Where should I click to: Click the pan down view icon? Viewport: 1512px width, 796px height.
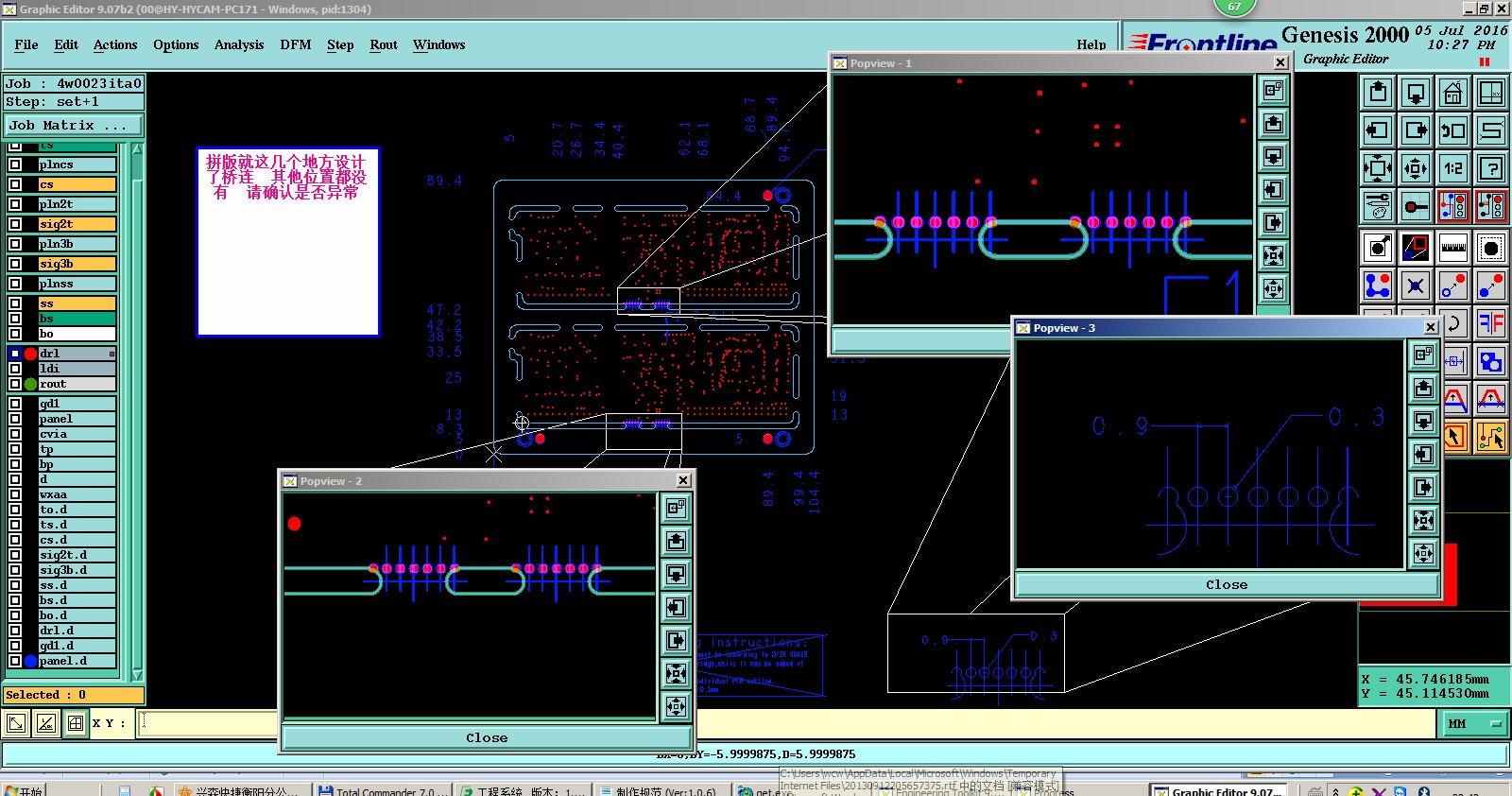point(1416,93)
